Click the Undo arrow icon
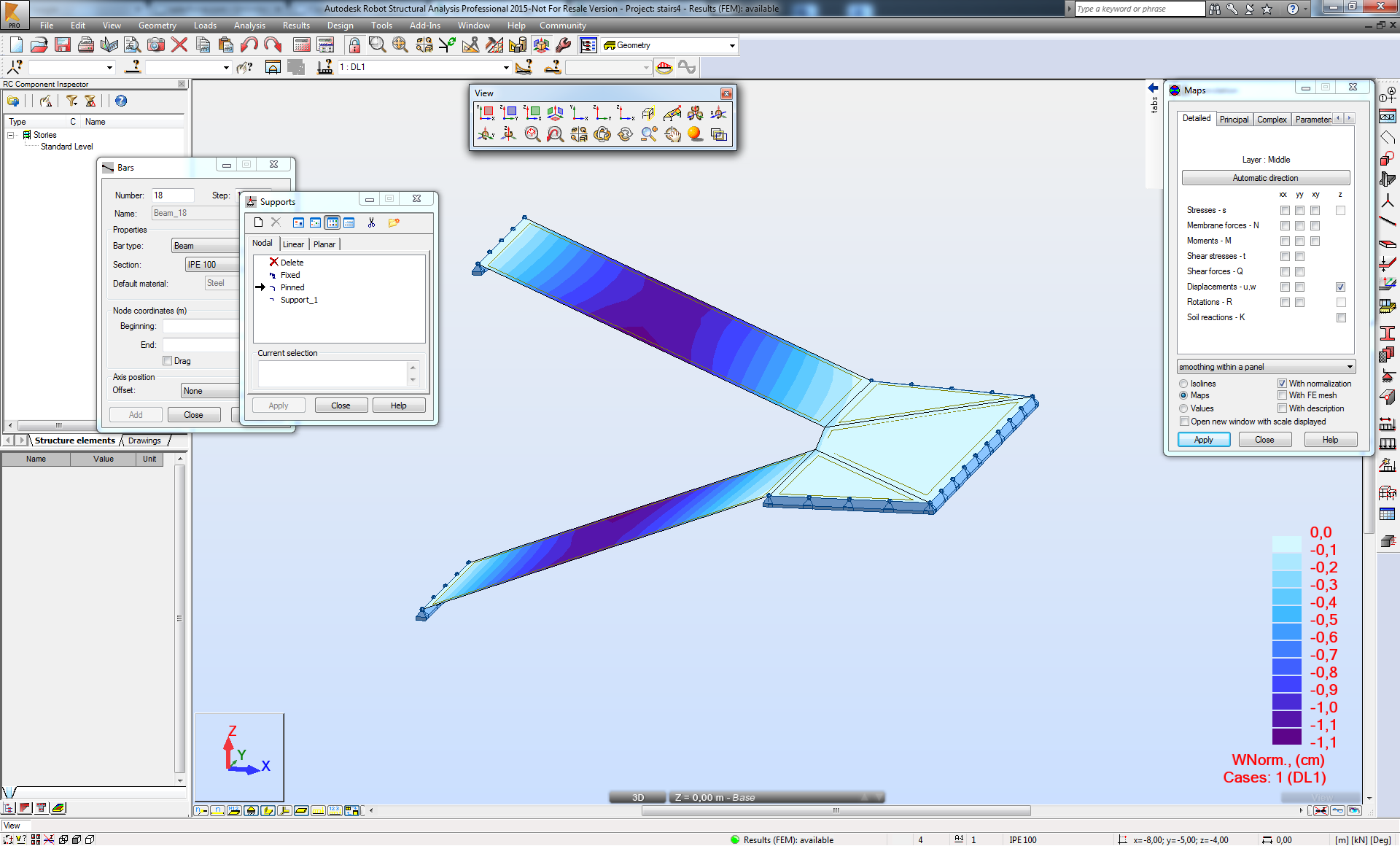Screen dimensions: 1400x846 click(x=249, y=45)
